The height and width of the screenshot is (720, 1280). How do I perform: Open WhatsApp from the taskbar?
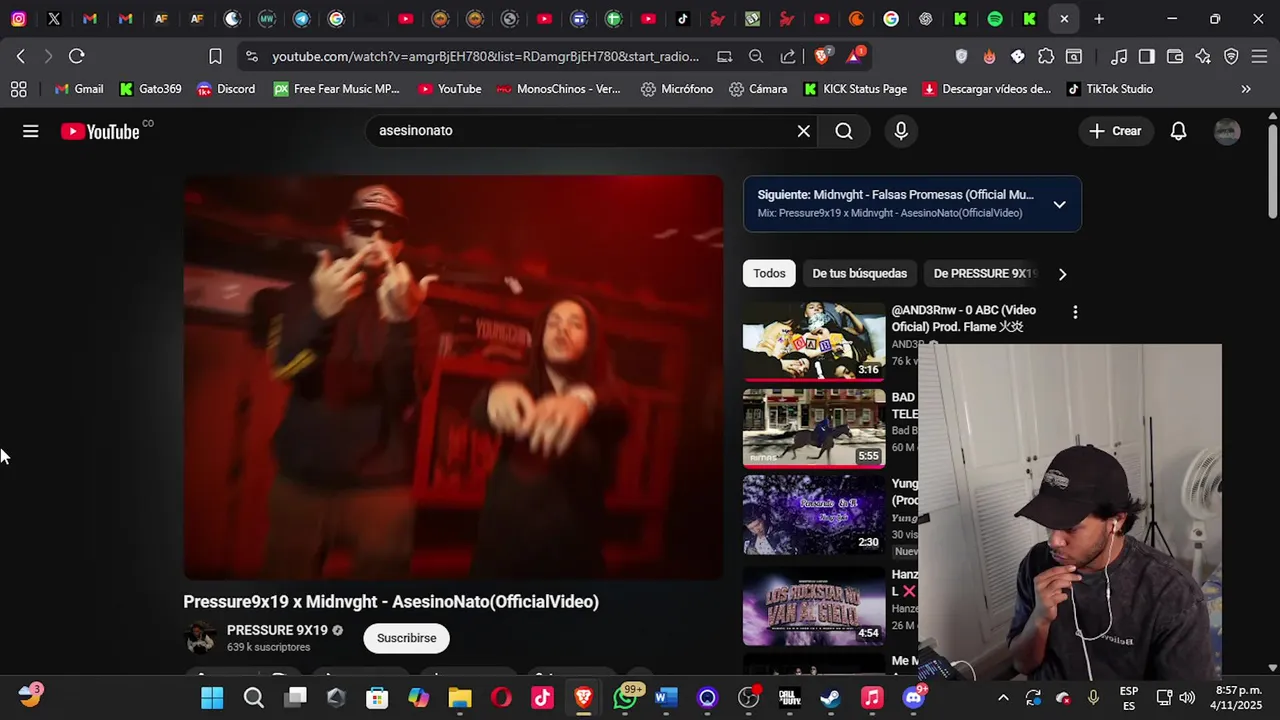point(626,697)
